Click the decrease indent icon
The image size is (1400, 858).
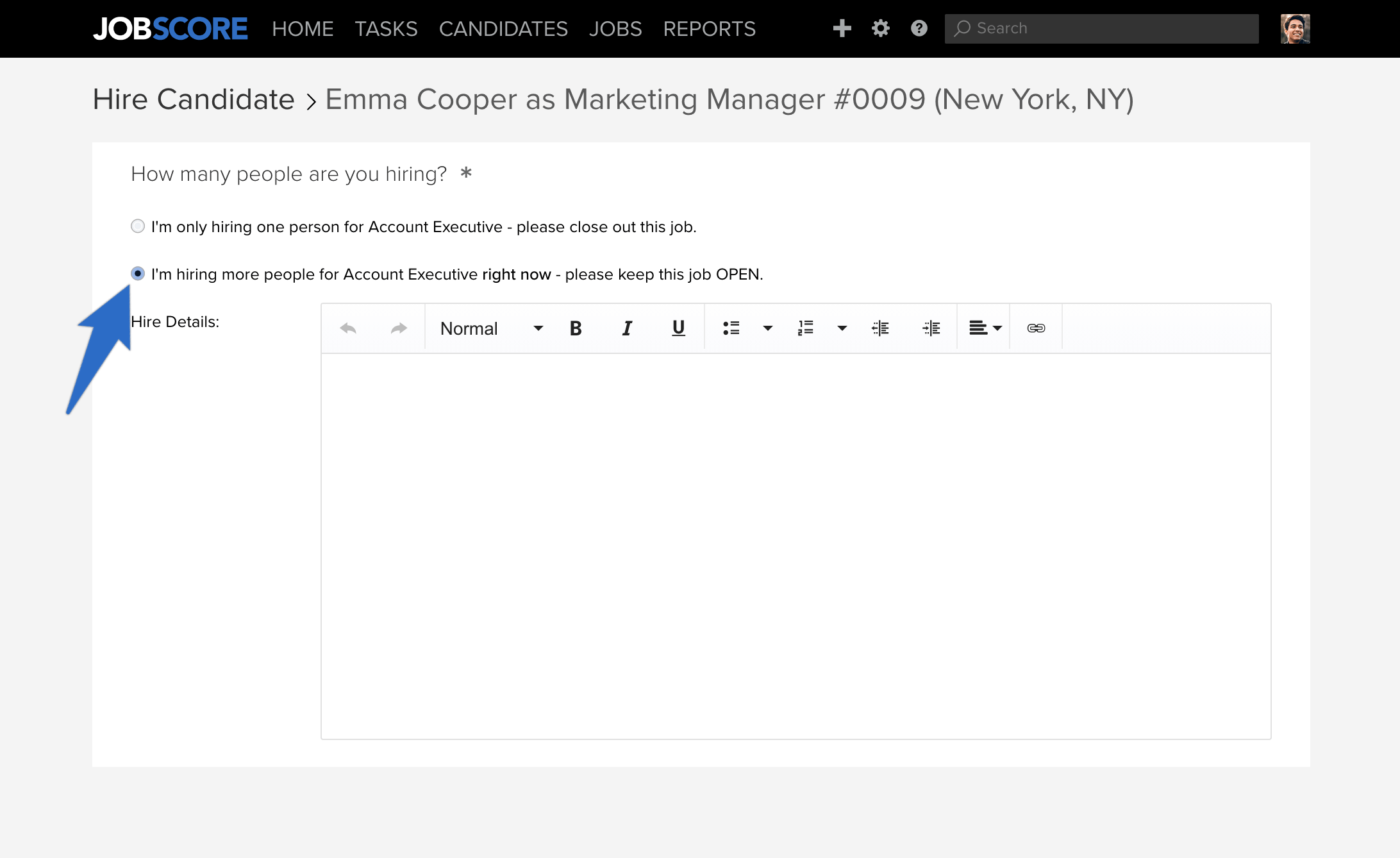click(880, 328)
